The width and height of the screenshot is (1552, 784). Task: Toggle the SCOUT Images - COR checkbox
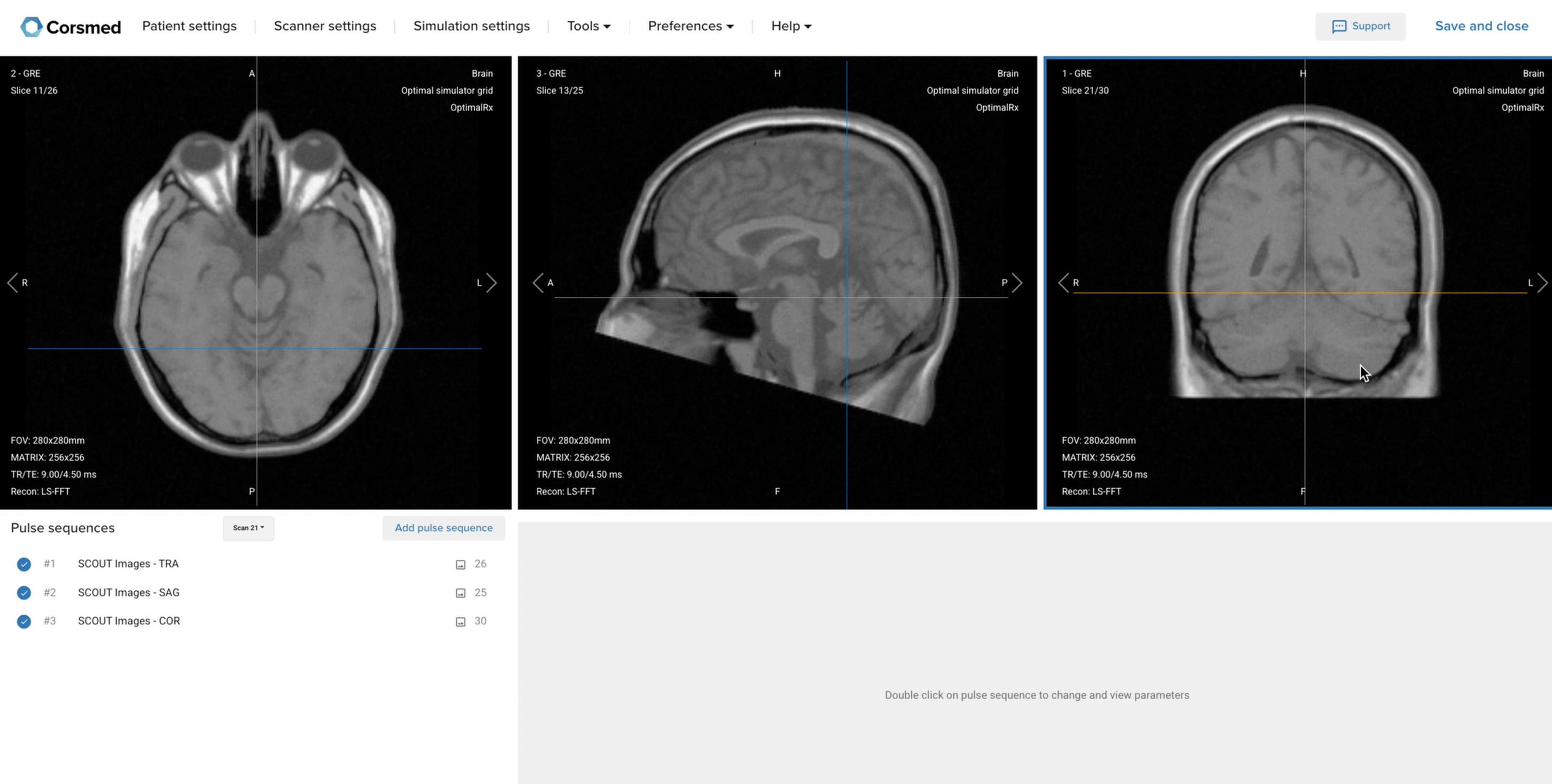[x=23, y=621]
